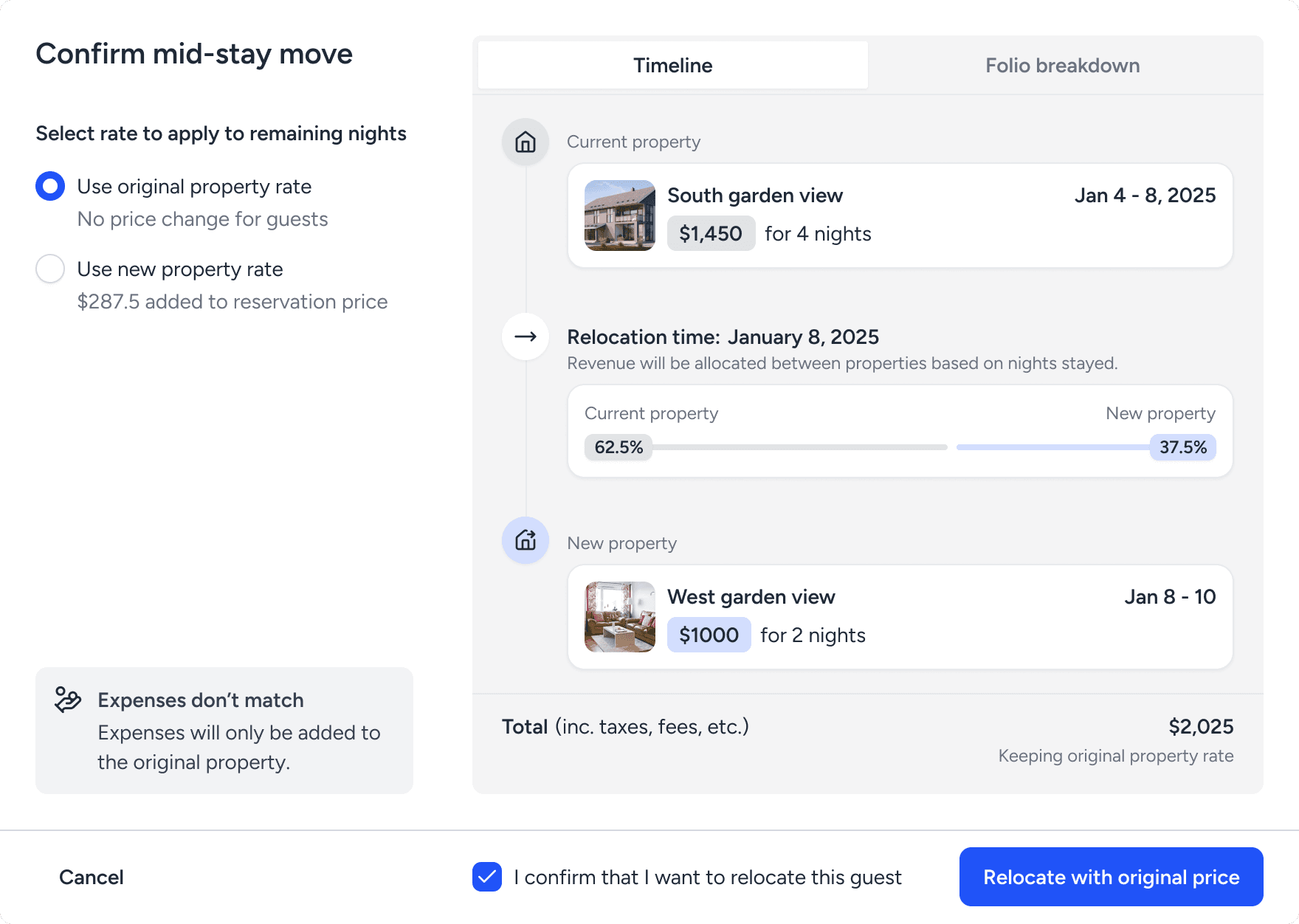Click the expenses hand-coins icon
Screen dimensions: 1299x924
click(68, 700)
